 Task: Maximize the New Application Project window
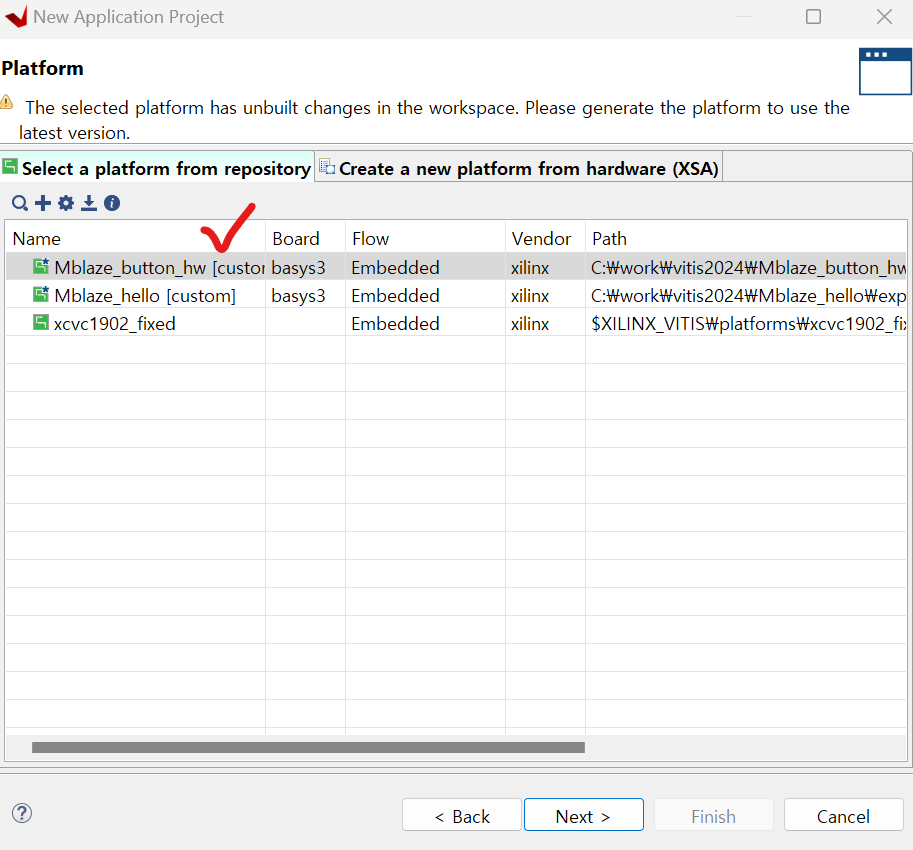(813, 16)
